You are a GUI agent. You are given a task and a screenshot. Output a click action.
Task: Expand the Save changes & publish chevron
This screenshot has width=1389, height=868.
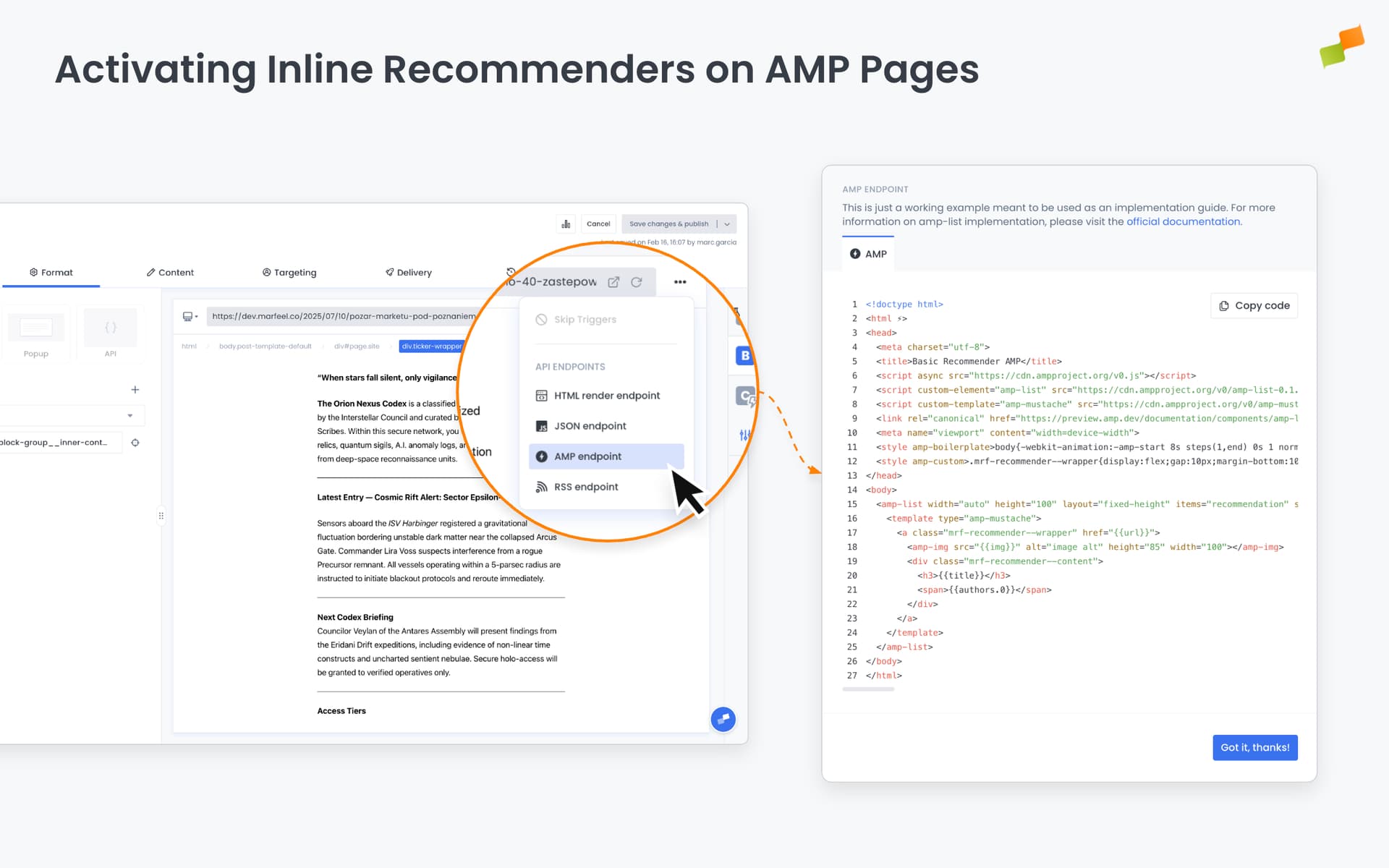coord(727,224)
